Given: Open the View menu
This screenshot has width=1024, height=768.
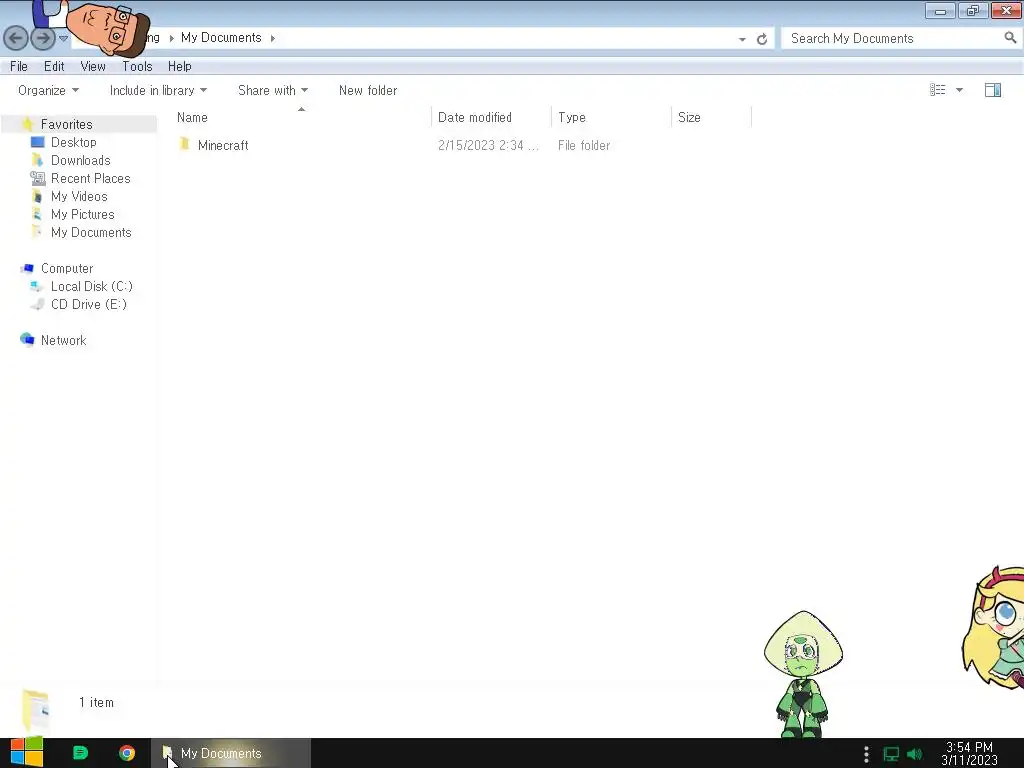Looking at the screenshot, I should [x=93, y=66].
